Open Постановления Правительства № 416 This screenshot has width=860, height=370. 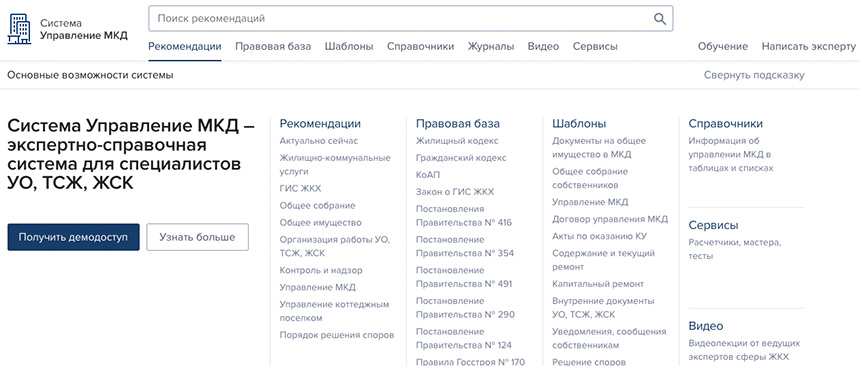pos(464,215)
